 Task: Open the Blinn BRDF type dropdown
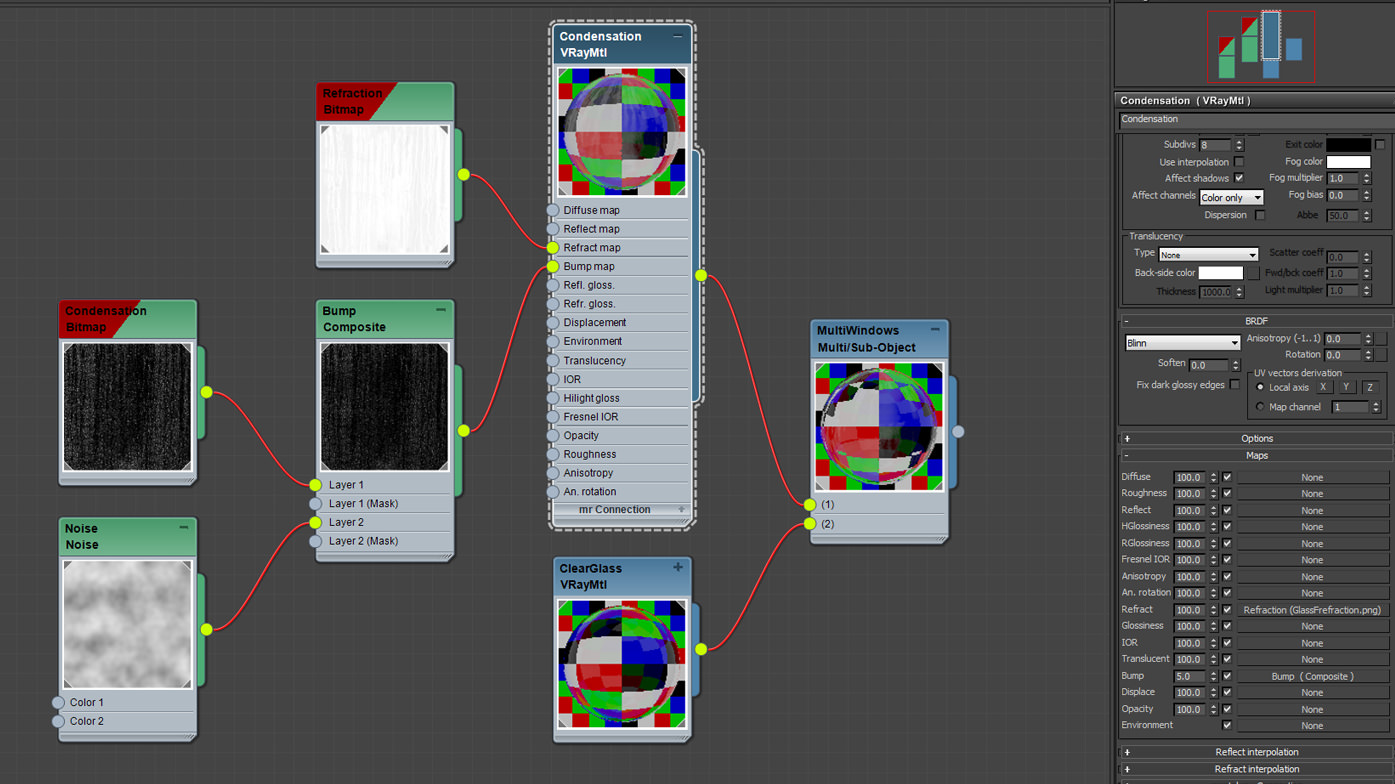pyautogui.click(x=1182, y=343)
